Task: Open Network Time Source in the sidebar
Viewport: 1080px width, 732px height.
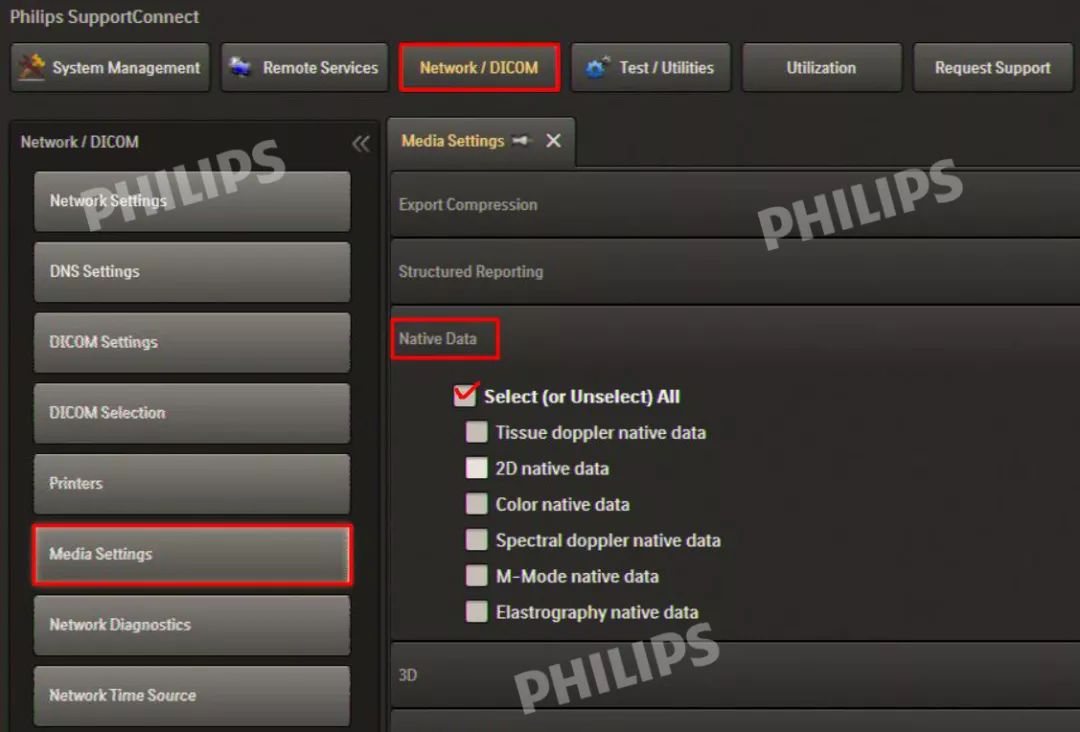Action: 192,696
